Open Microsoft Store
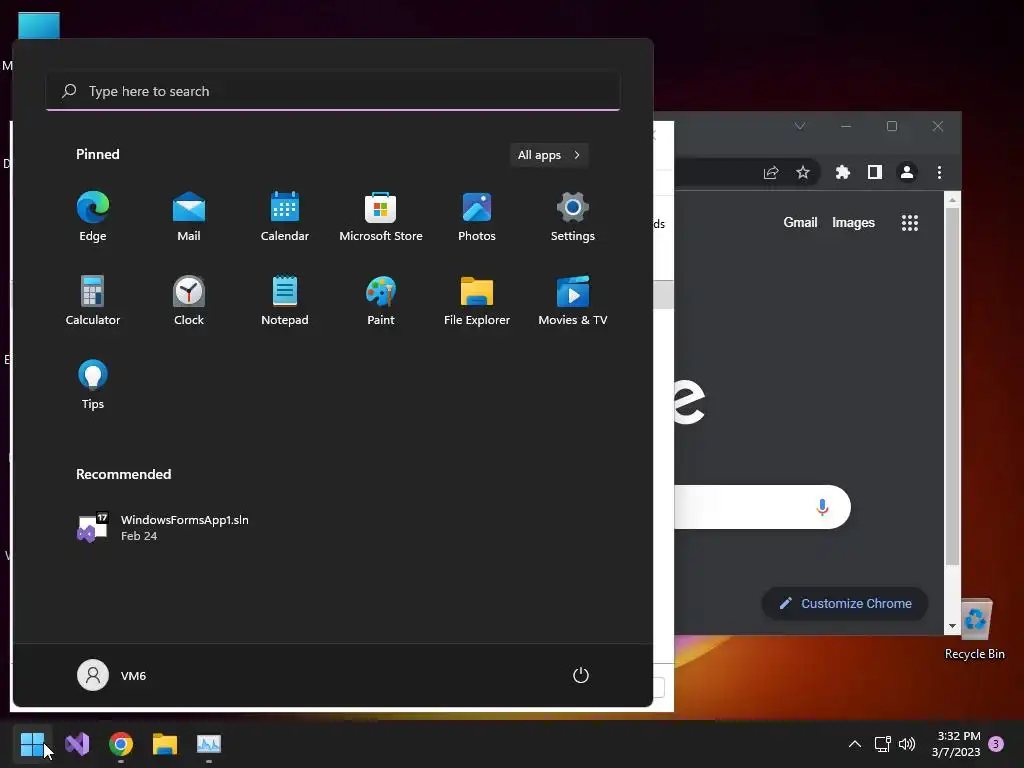The width and height of the screenshot is (1024, 768). 381,217
